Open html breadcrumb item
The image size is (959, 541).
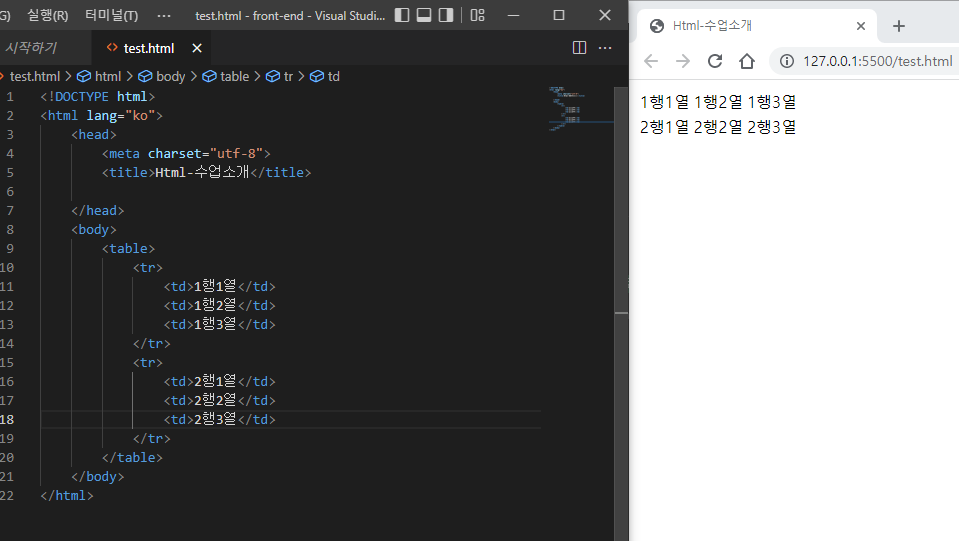108,76
